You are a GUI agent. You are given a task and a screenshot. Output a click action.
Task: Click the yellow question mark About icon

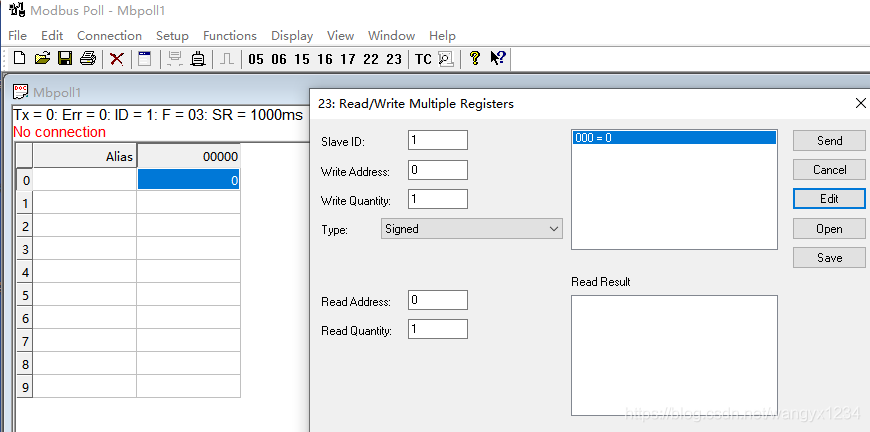click(x=474, y=58)
